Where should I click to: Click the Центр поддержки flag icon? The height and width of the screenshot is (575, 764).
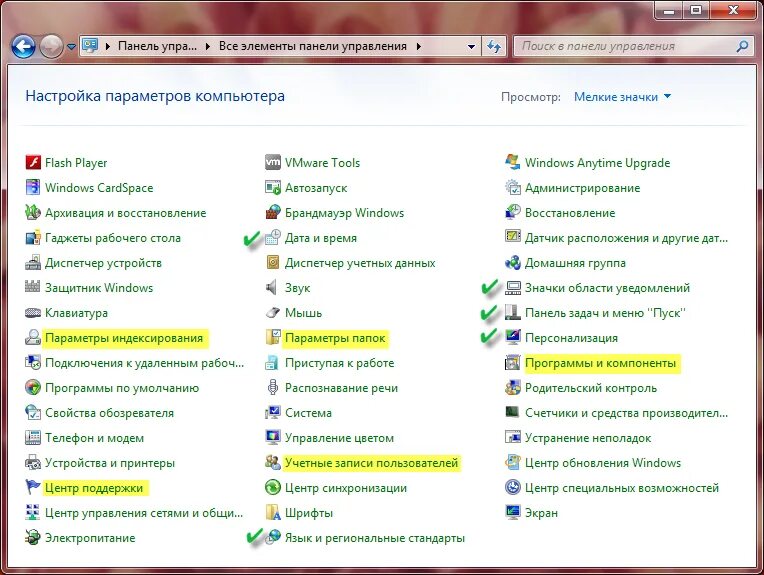33,487
